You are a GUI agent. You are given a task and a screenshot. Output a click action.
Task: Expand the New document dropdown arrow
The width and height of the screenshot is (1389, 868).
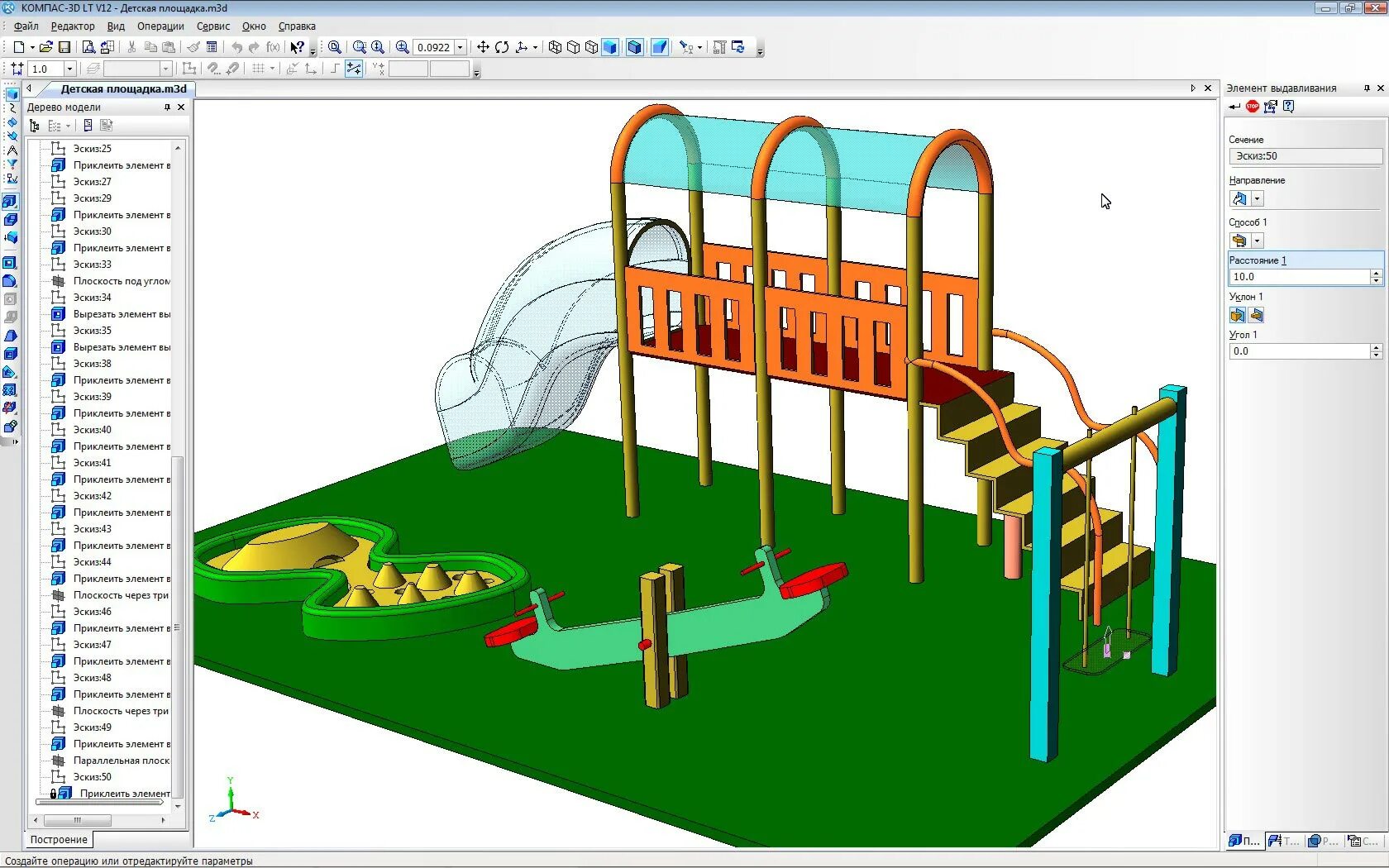(32, 47)
